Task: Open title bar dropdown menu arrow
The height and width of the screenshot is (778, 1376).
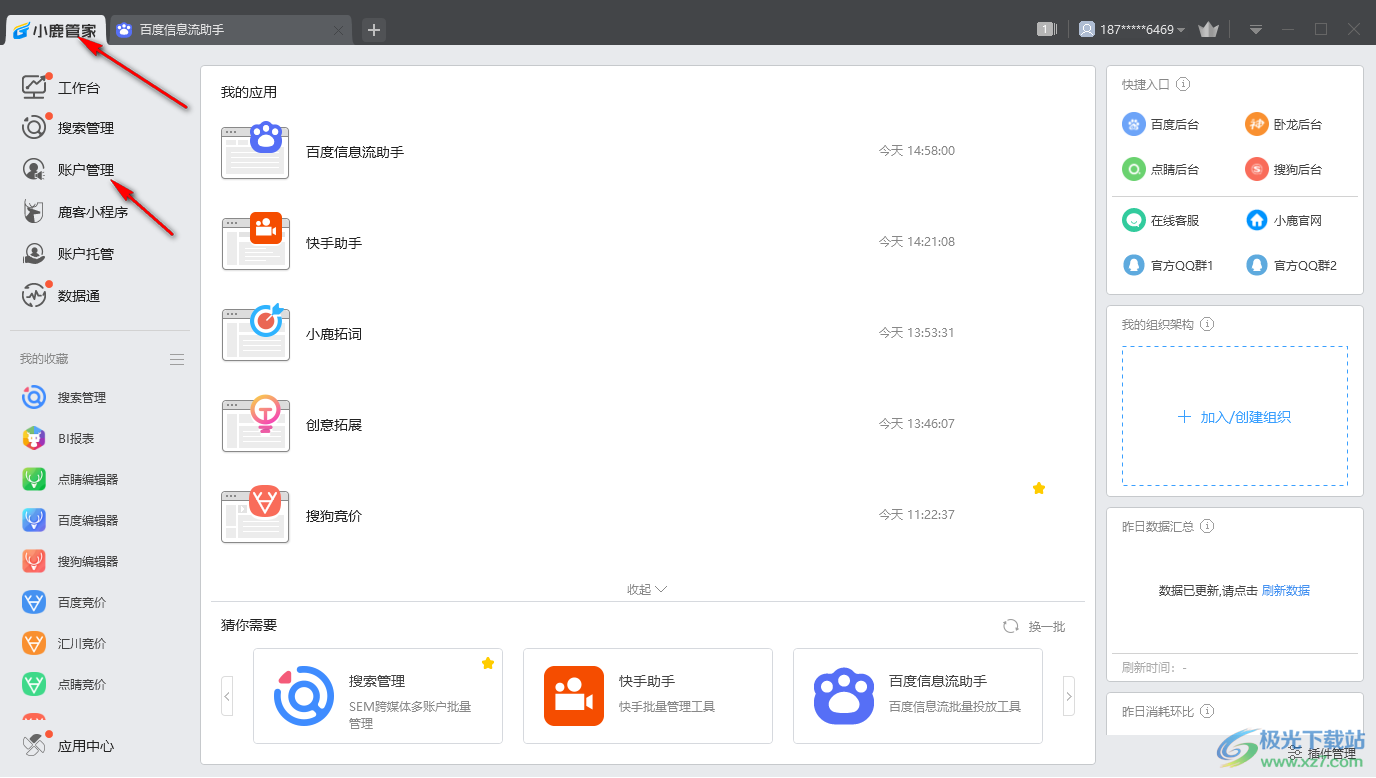Action: click(1256, 30)
